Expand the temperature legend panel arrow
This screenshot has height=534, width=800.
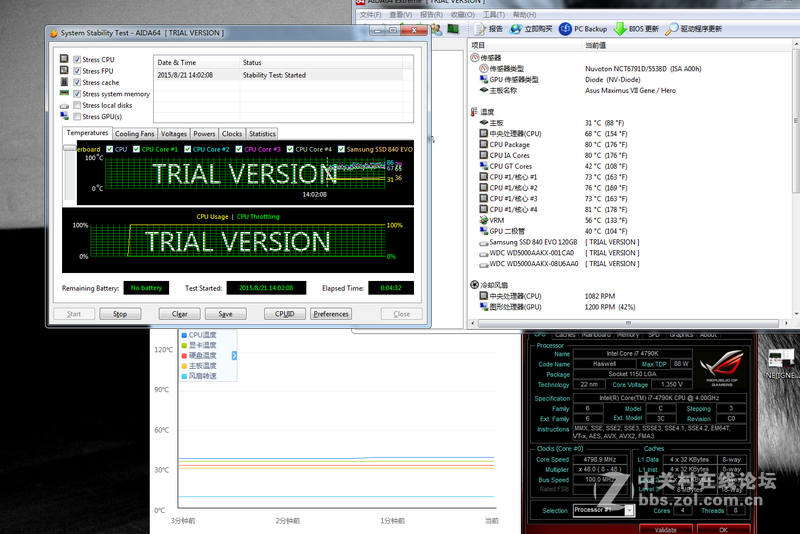click(x=234, y=355)
